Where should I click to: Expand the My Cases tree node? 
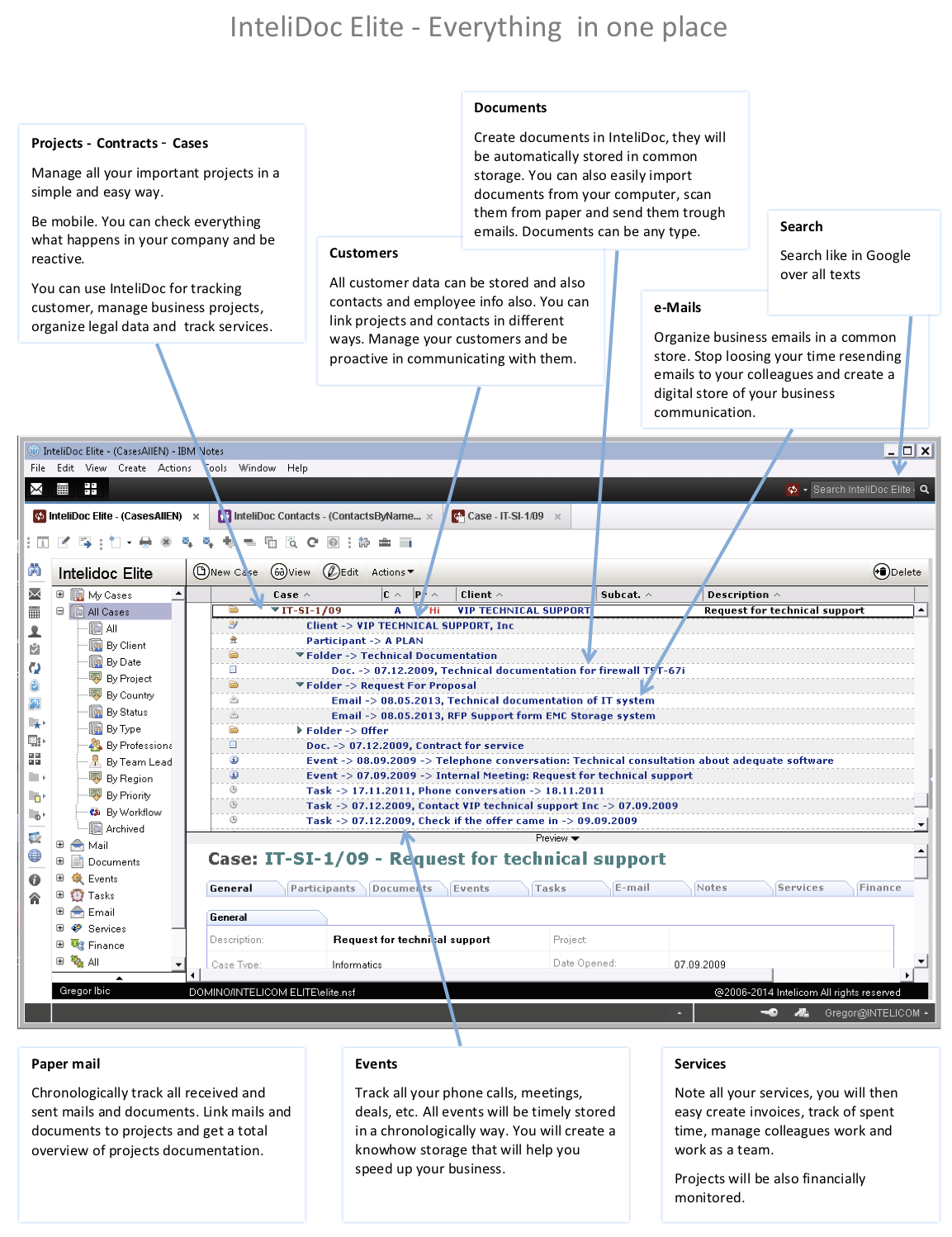(60, 595)
